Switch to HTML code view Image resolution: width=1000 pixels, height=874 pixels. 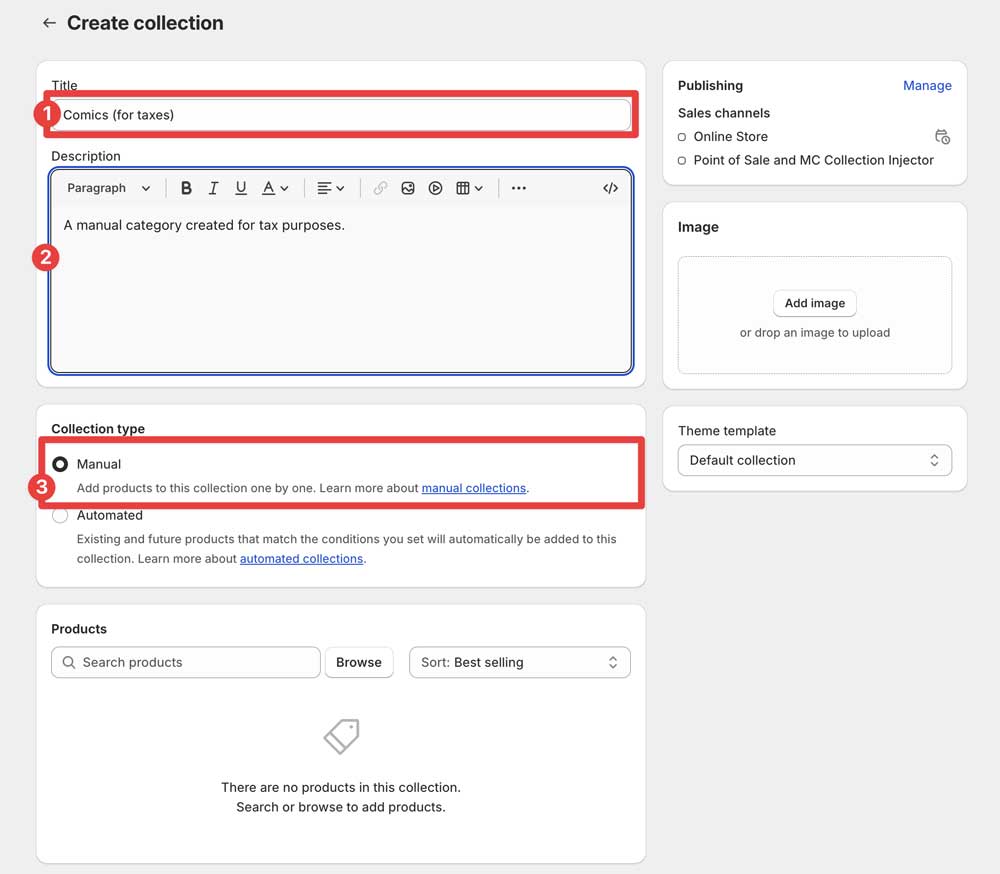pos(610,188)
